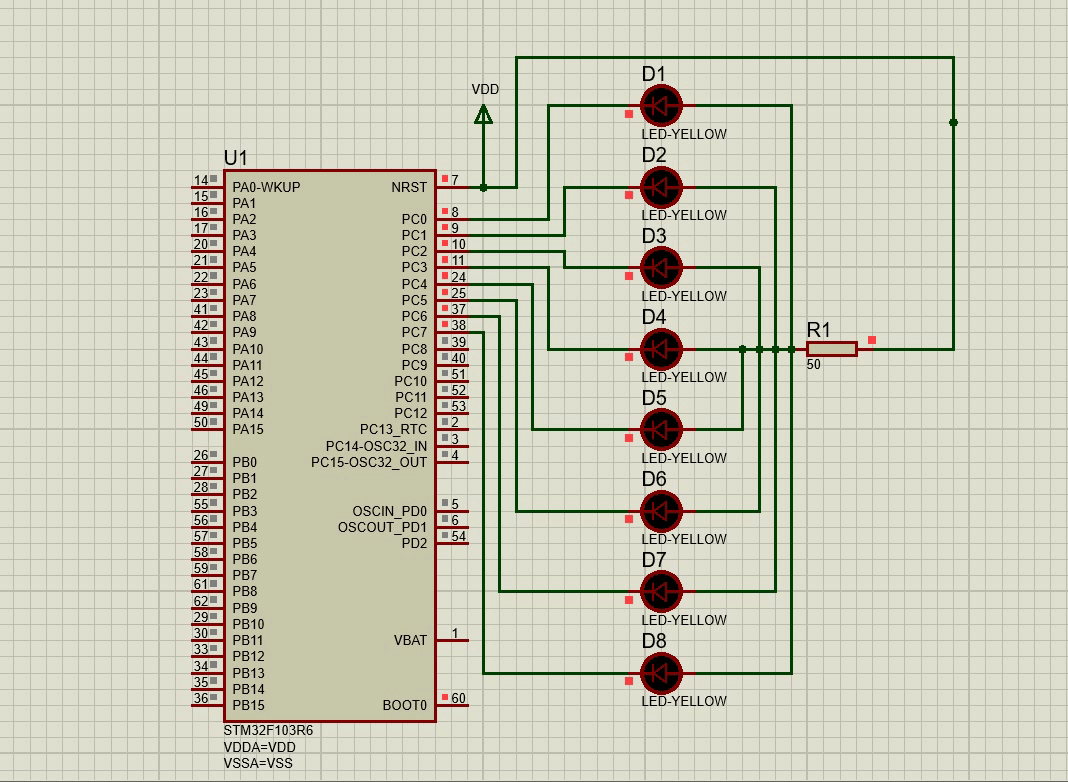1068x782 pixels.
Task: Select the D5 LED symbol
Action: (x=661, y=430)
